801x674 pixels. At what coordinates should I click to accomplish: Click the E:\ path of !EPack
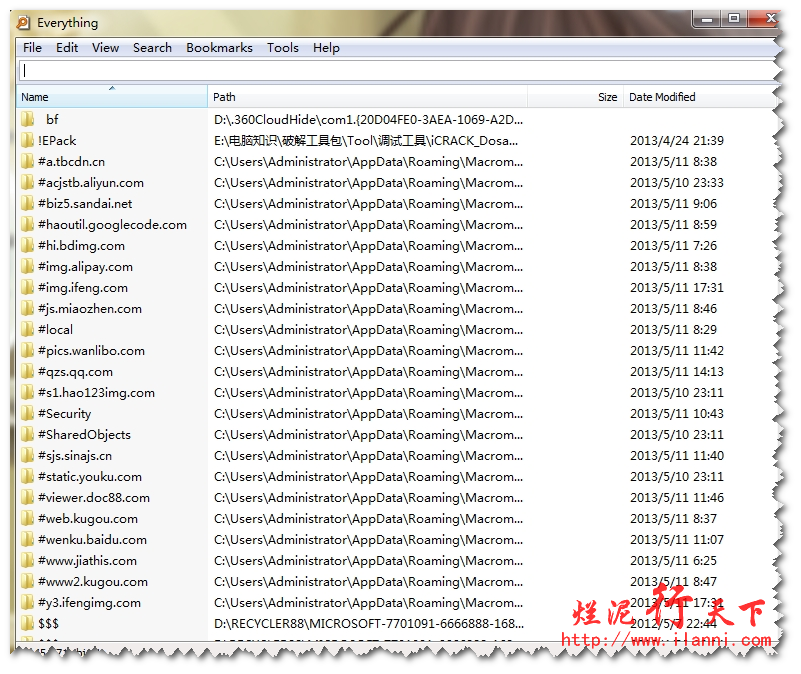366,141
